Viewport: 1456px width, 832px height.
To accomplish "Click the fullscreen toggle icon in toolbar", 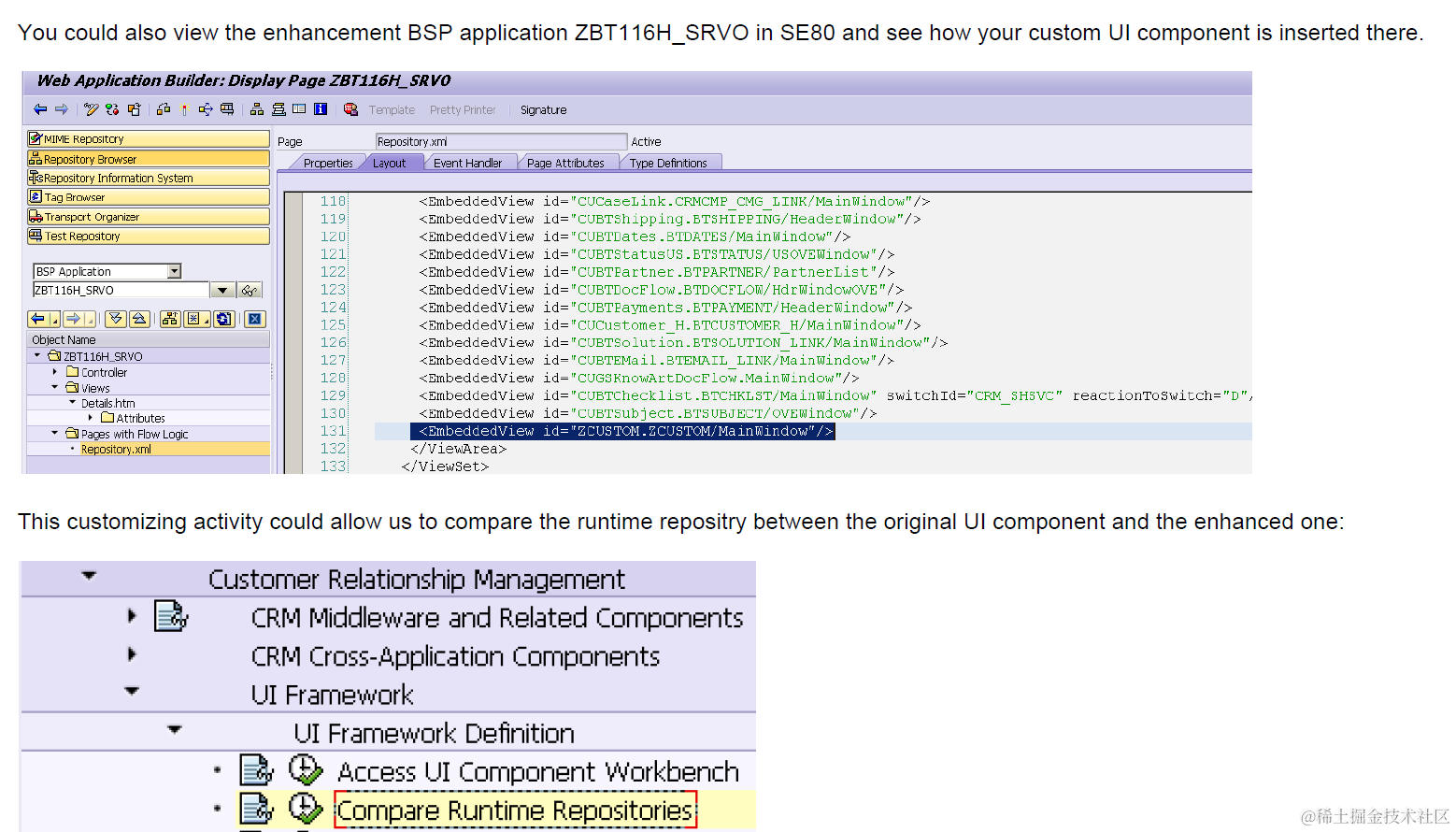I will pos(299,109).
